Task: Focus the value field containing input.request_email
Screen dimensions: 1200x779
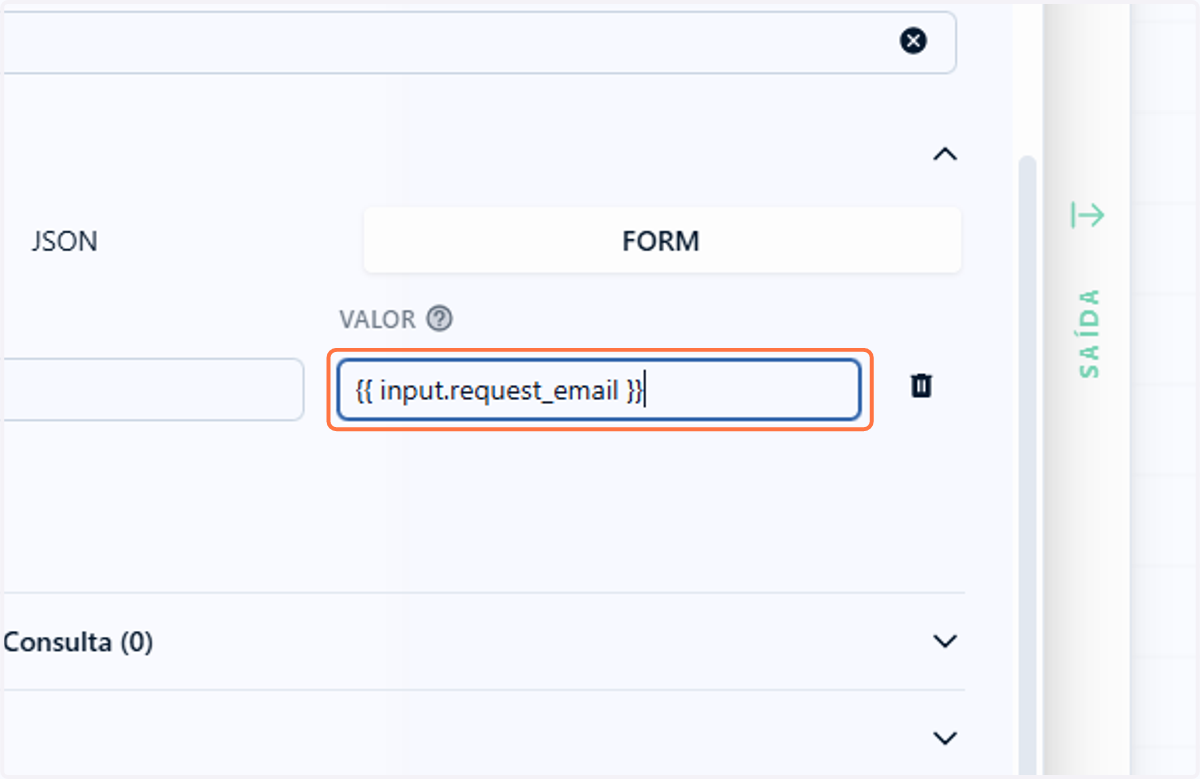Action: click(599, 390)
